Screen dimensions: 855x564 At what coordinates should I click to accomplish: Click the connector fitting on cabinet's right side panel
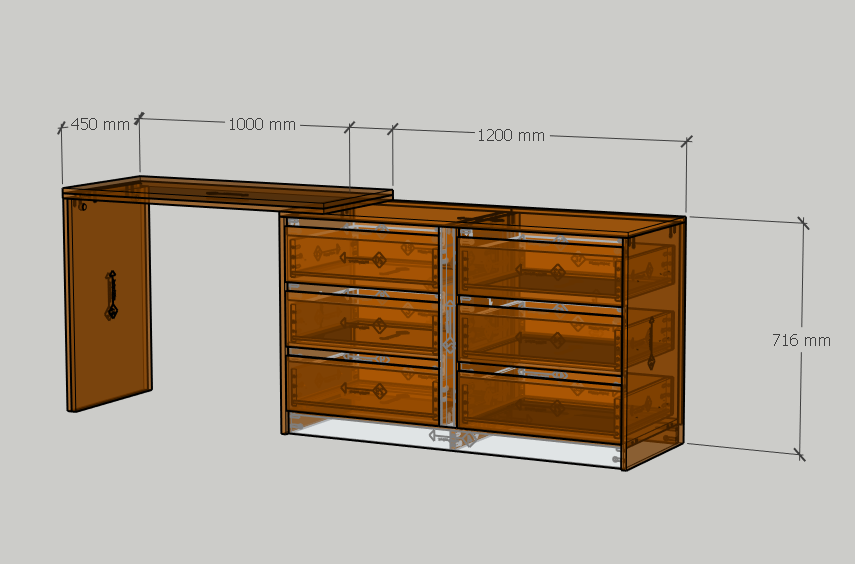[652, 340]
